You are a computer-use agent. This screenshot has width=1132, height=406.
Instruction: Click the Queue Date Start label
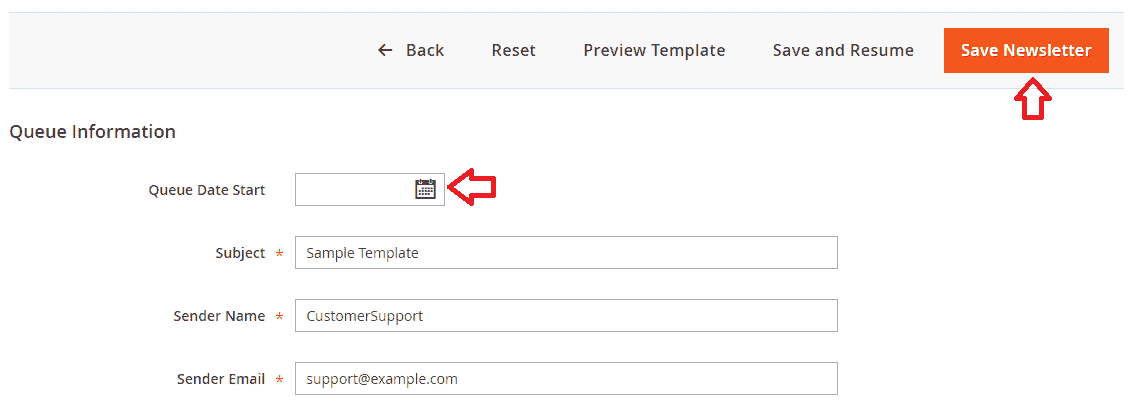(x=206, y=190)
